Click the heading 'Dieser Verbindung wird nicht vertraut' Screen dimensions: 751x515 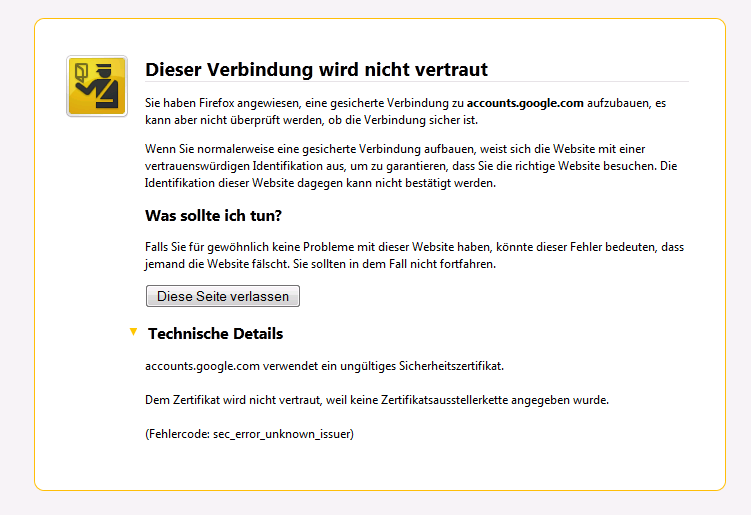316,69
